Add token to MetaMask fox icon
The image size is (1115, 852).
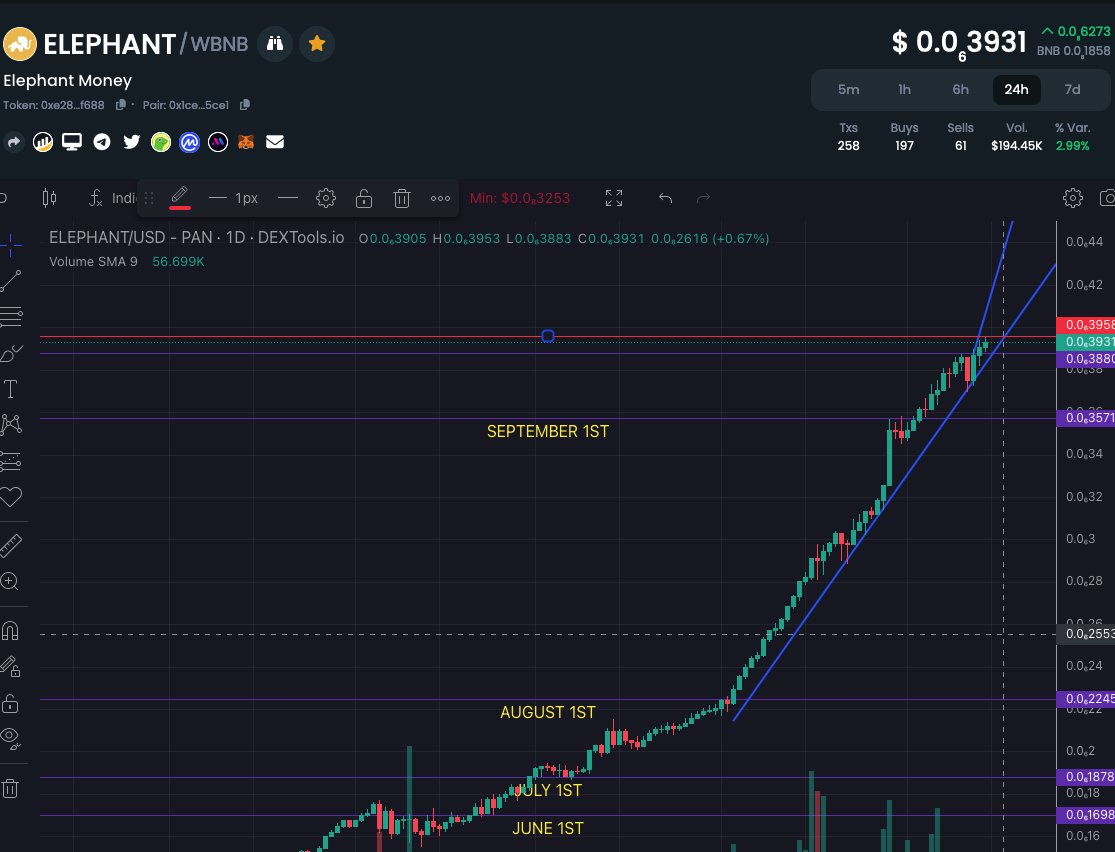(x=245, y=142)
